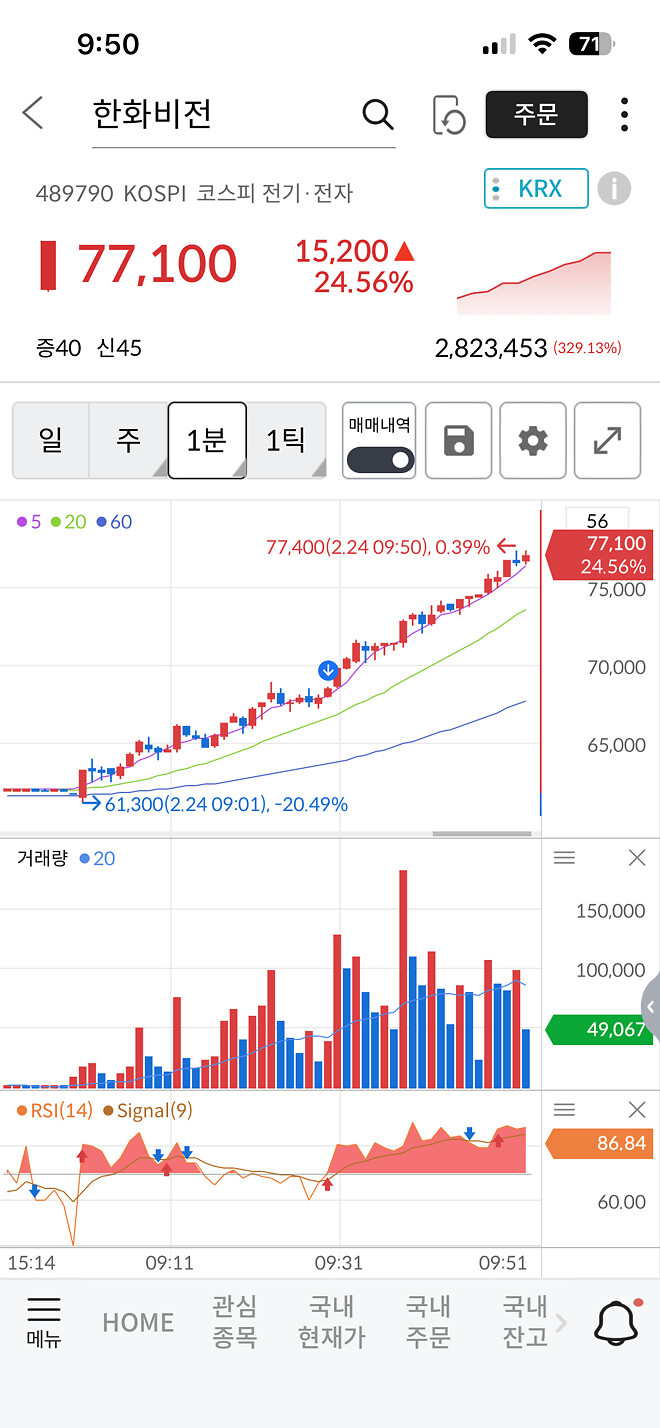Go to 국내잔고 in bottom navigation

[524, 1320]
